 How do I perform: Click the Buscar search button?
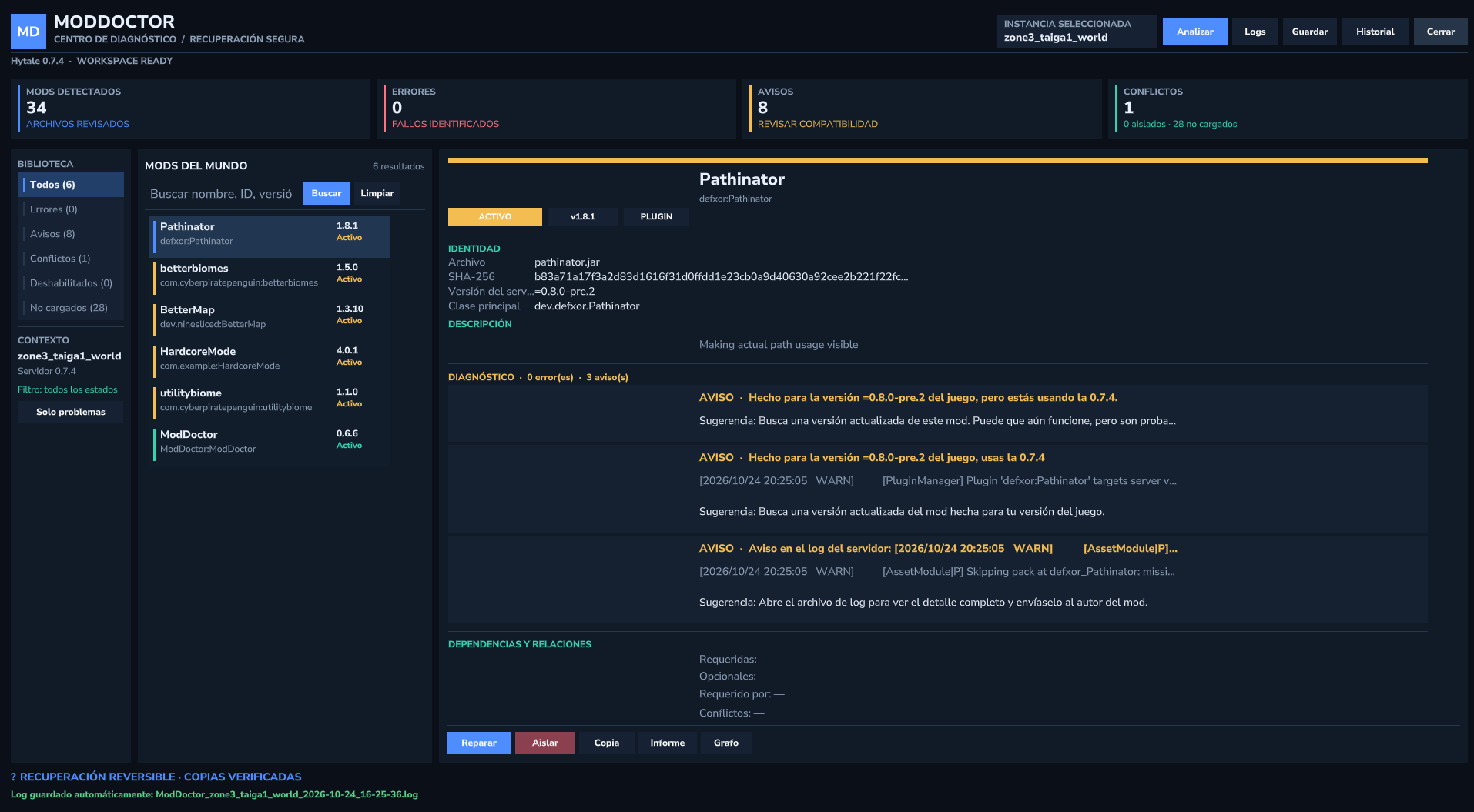click(327, 193)
